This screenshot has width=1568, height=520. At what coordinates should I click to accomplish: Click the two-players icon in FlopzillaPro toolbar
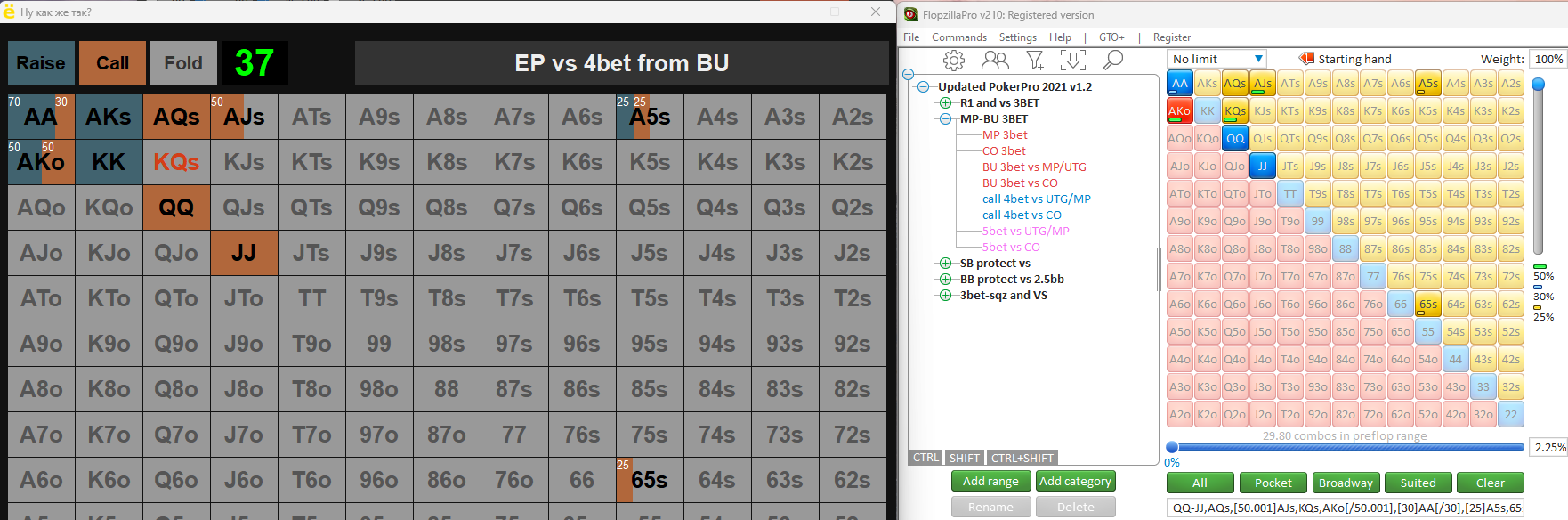[995, 61]
